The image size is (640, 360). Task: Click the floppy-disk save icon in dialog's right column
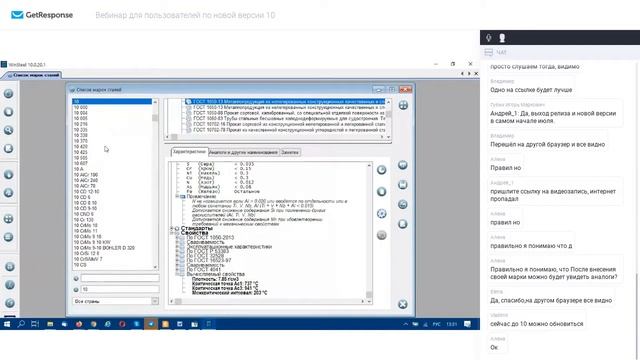[x=402, y=184]
